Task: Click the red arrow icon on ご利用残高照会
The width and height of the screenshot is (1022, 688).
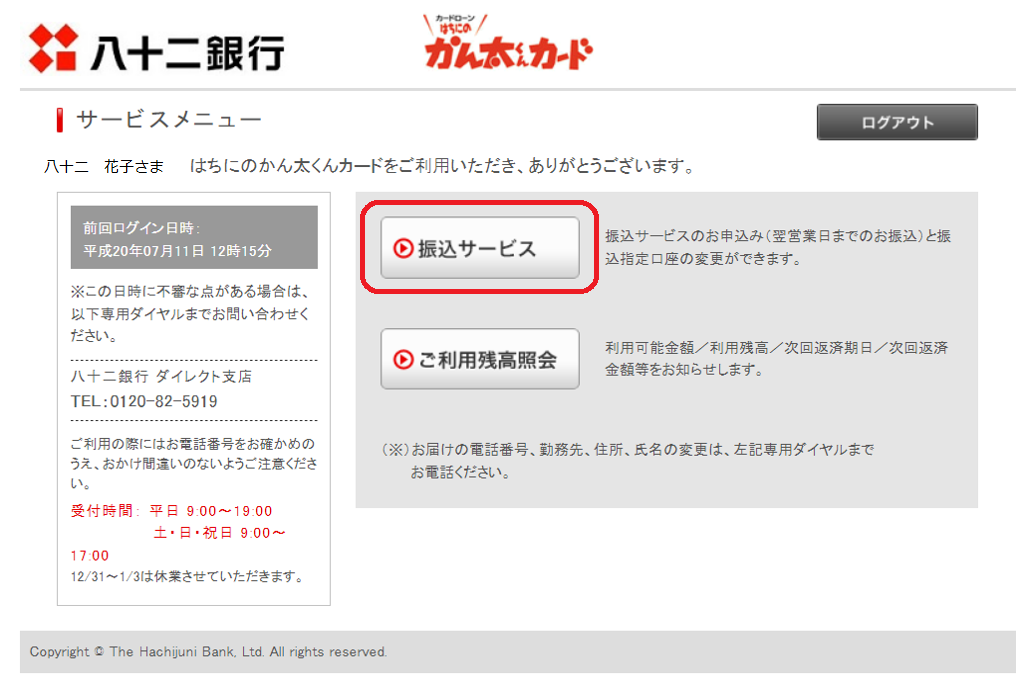Action: pyautogui.click(x=403, y=360)
